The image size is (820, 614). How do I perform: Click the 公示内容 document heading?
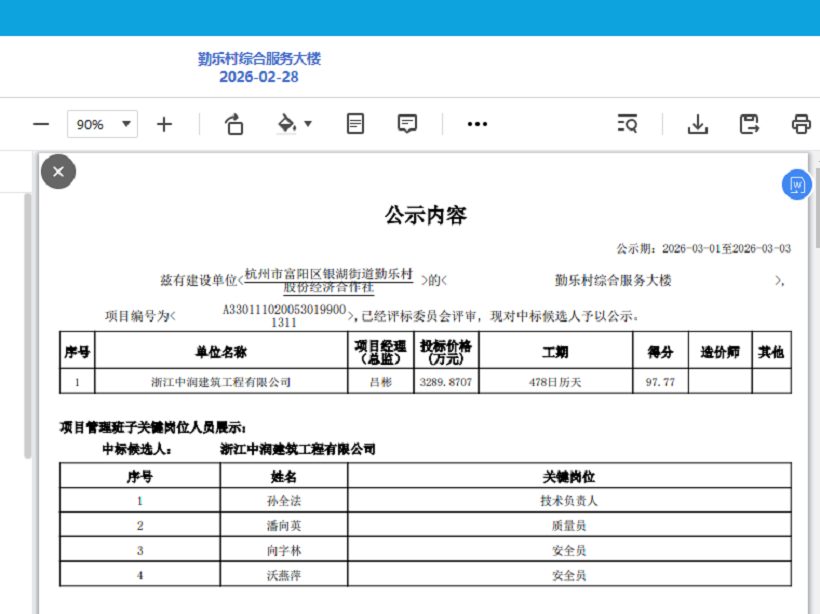[x=426, y=215]
